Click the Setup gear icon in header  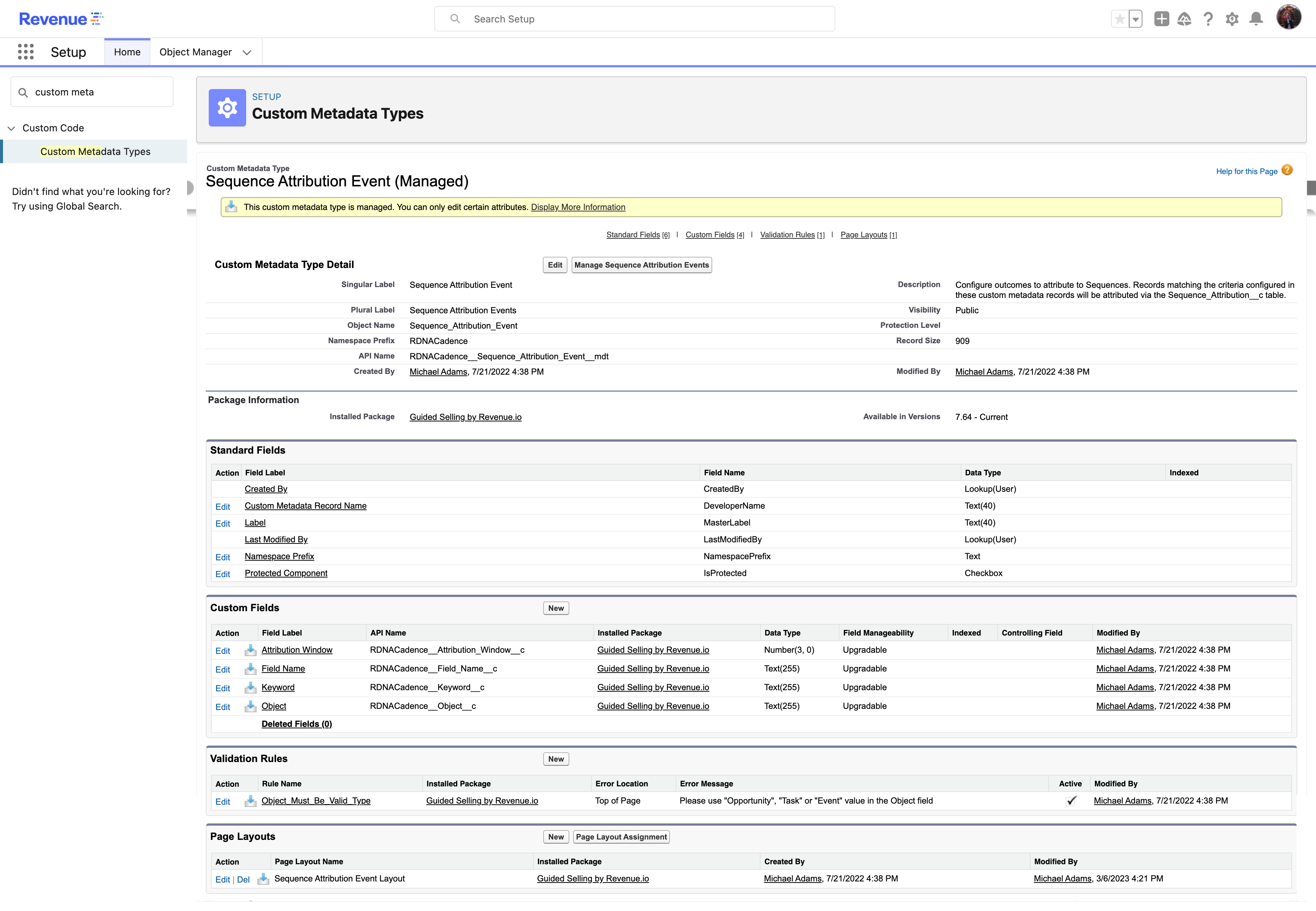tap(1232, 19)
